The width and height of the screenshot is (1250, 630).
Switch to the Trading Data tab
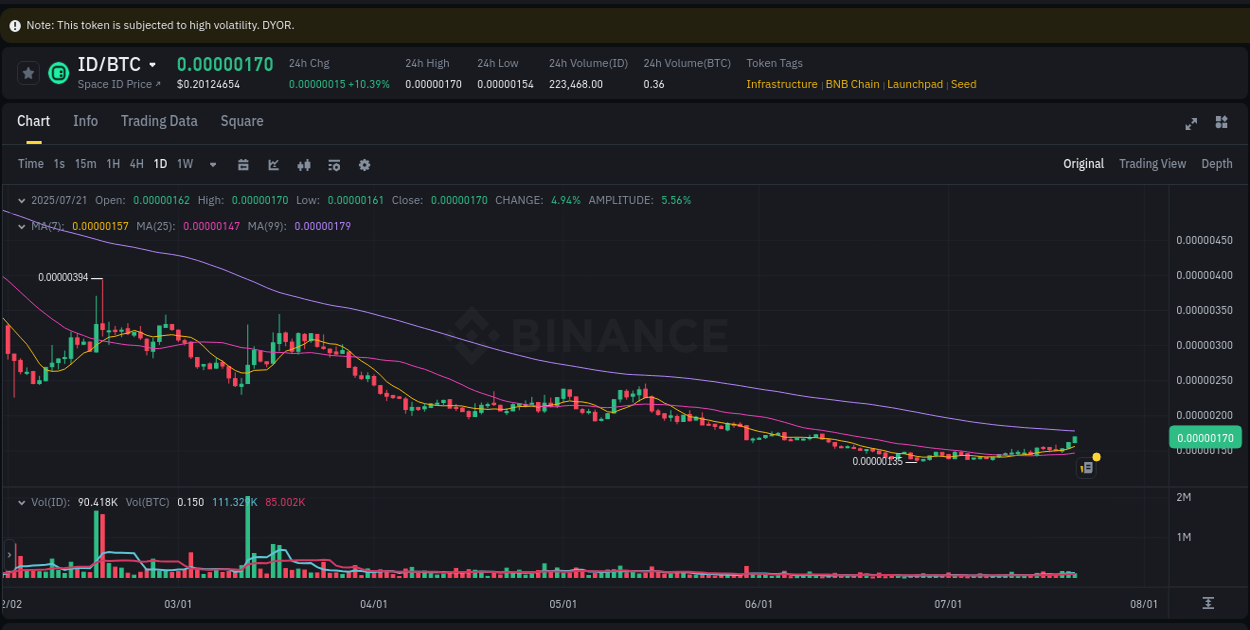click(x=159, y=121)
